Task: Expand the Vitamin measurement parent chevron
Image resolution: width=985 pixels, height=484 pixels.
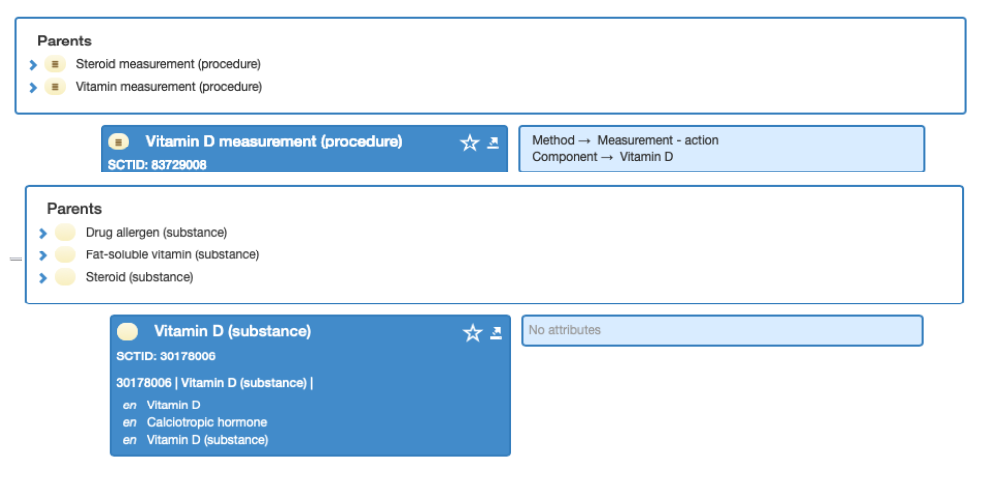Action: [x=33, y=87]
